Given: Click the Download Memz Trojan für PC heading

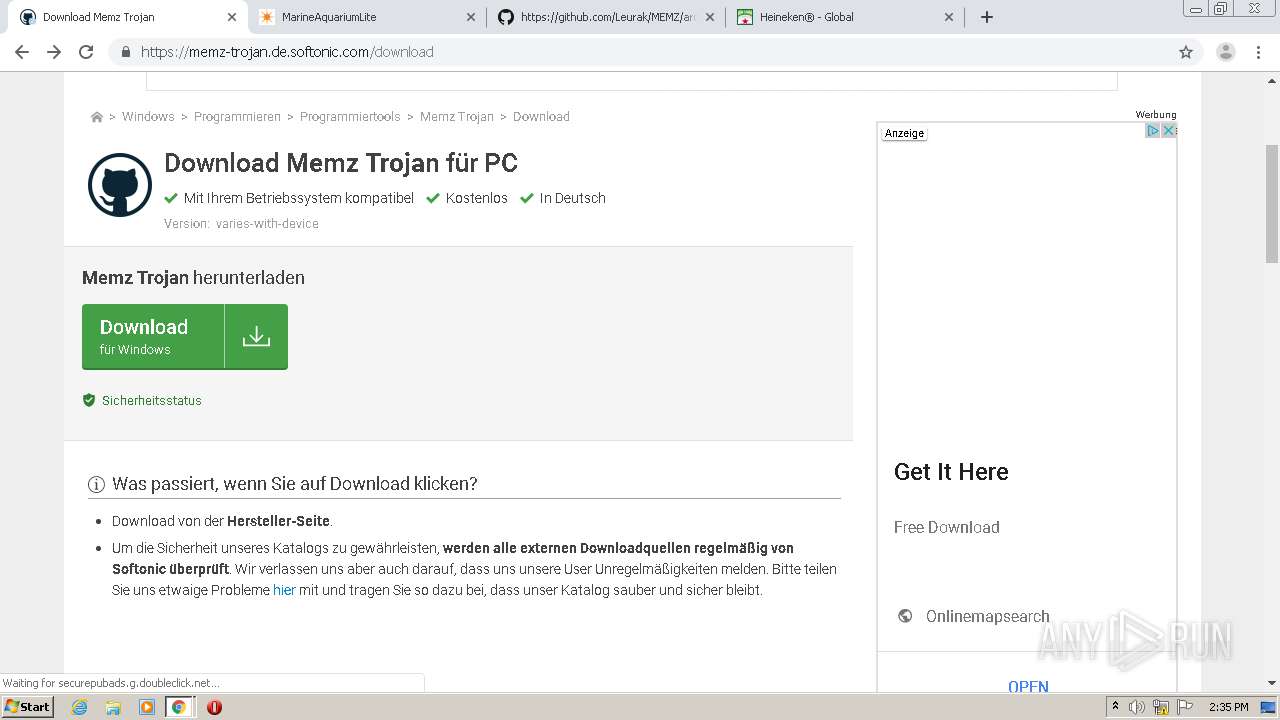Looking at the screenshot, I should coord(341,163).
